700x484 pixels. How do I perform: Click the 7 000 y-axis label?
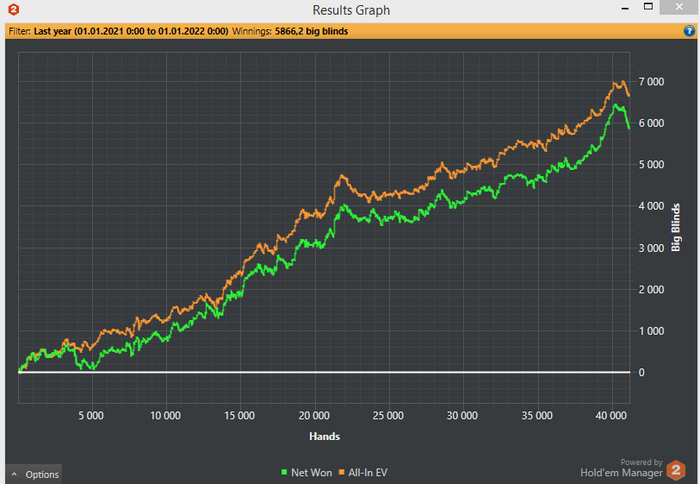coord(651,82)
